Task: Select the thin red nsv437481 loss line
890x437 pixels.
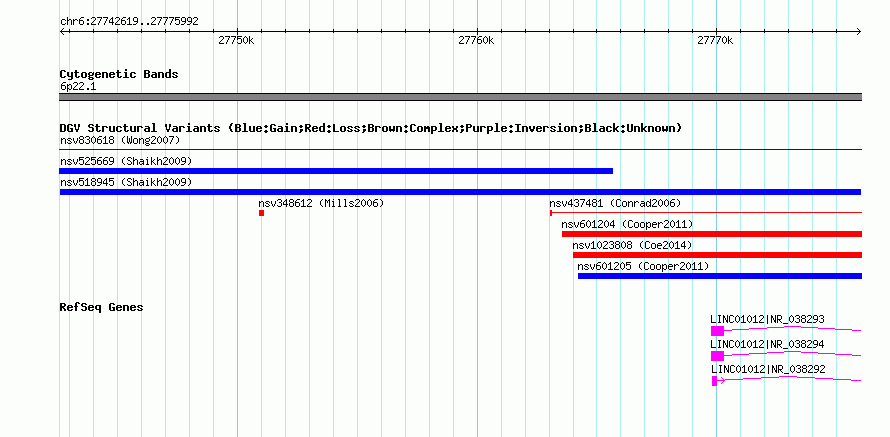Action: click(x=706, y=213)
